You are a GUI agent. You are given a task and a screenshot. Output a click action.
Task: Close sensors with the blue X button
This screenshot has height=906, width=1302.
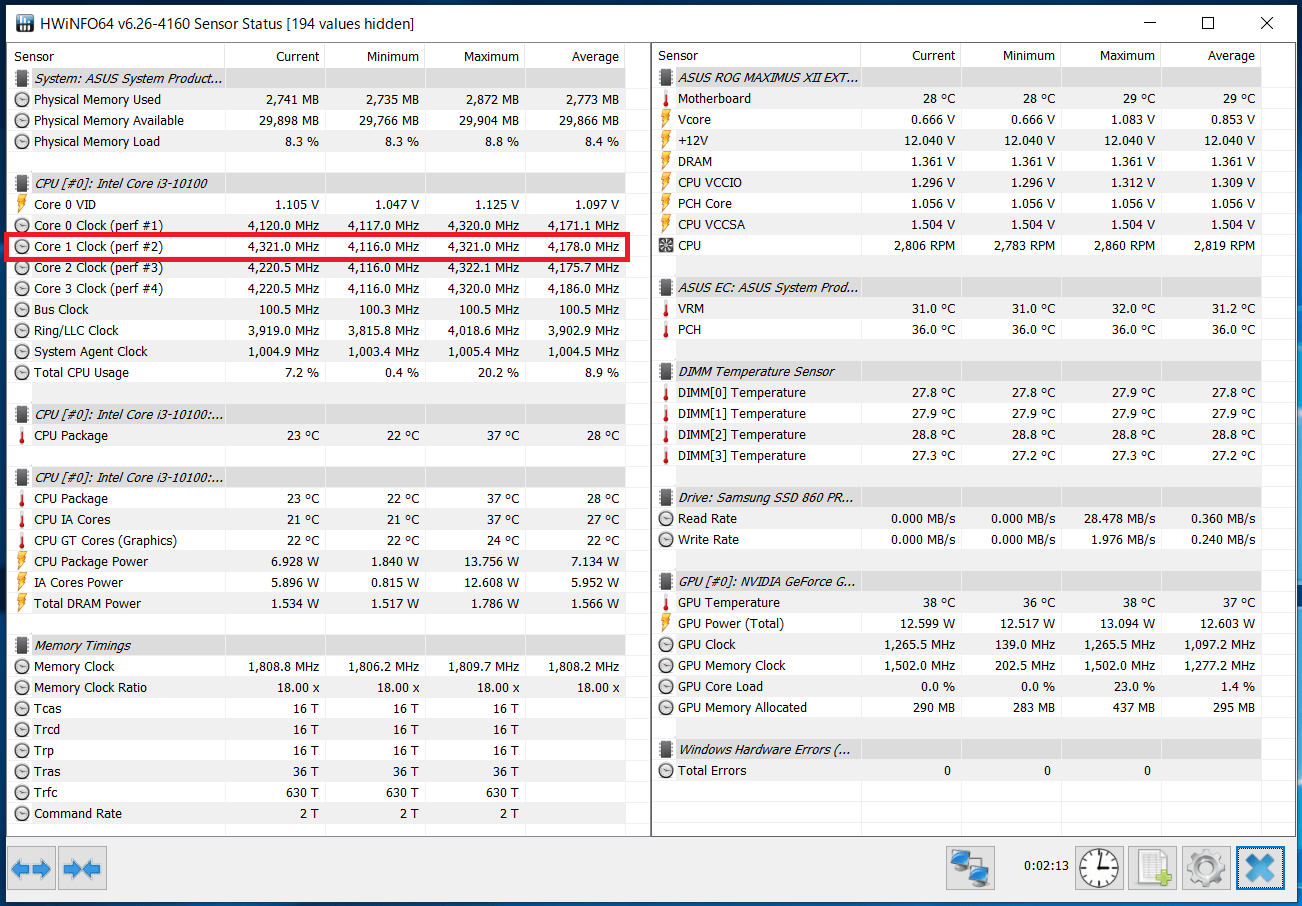[x=1260, y=868]
